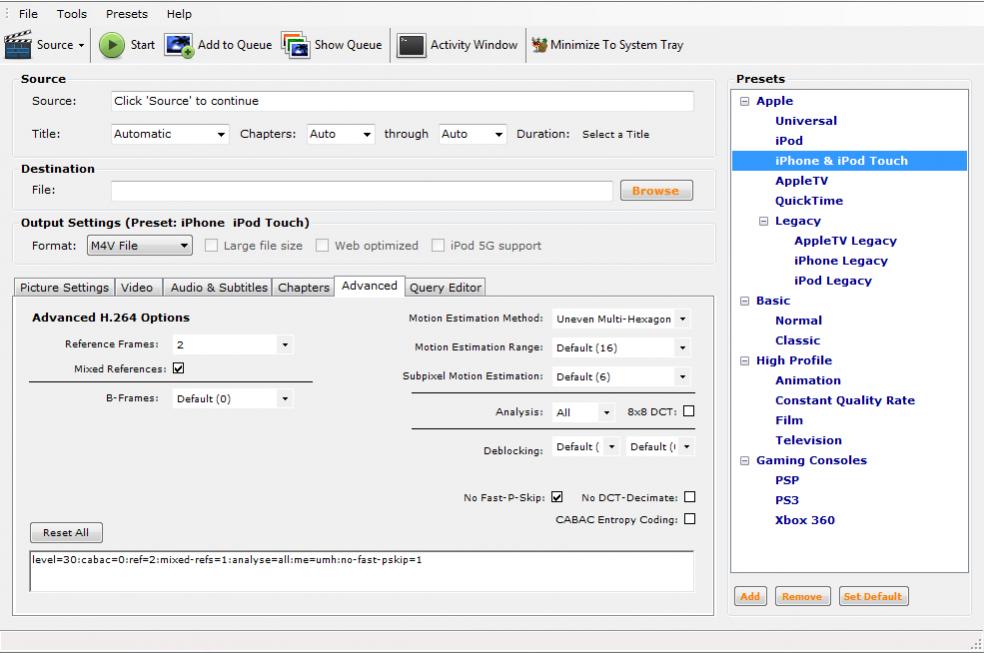Toggle the Web optimized checkbox

(x=322, y=245)
